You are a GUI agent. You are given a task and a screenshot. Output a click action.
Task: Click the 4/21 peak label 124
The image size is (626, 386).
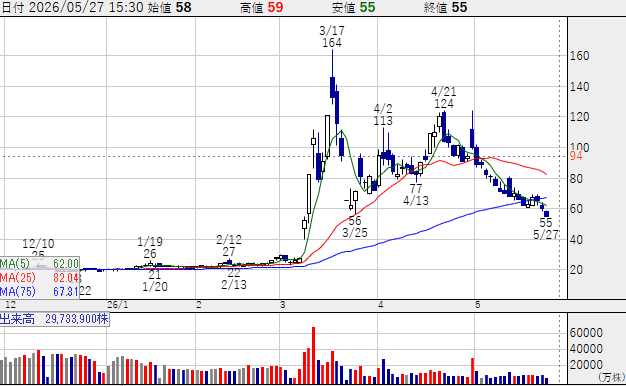444,104
